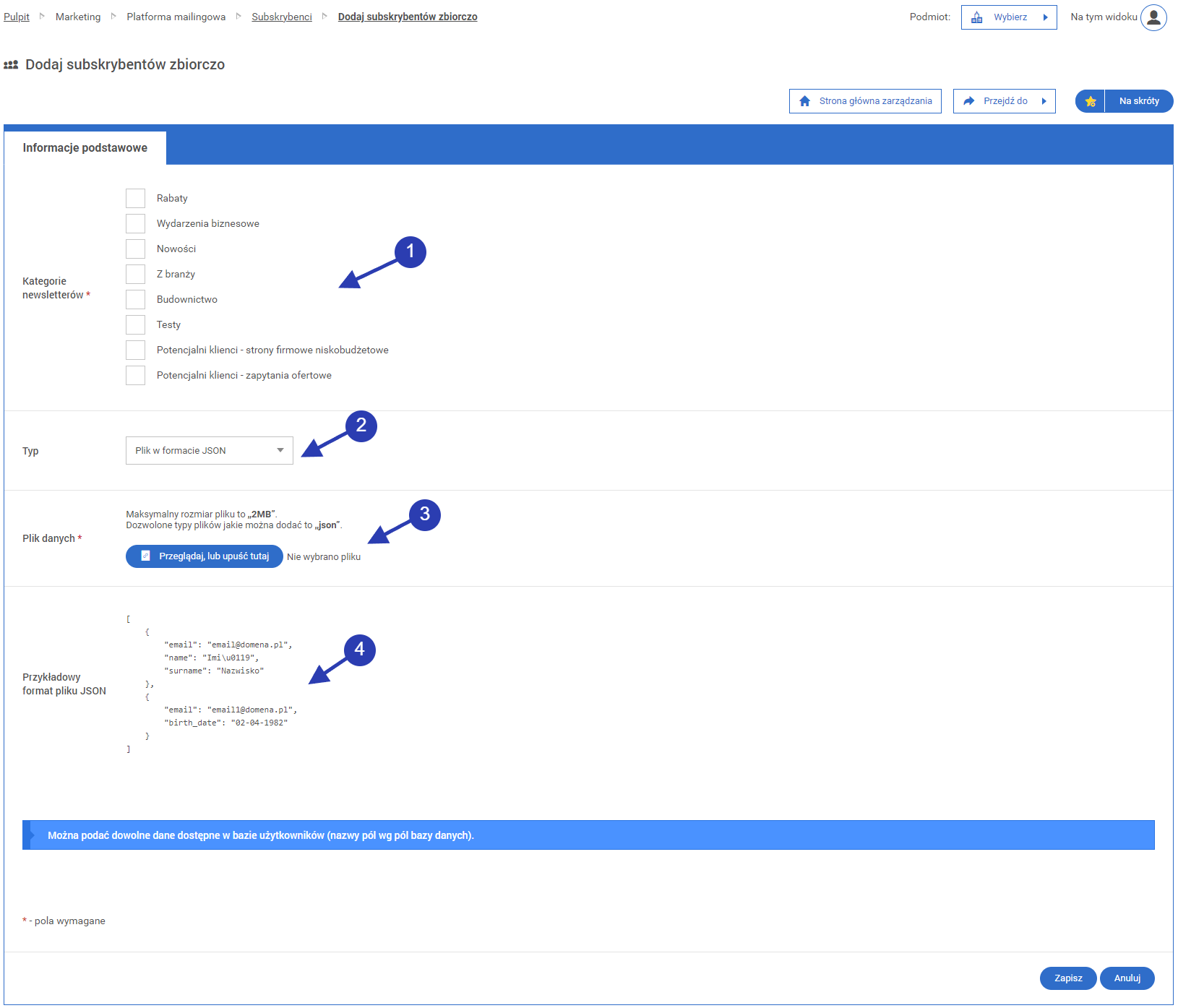Viewport: 1178px width, 1008px height.
Task: Click the organization icon in Wybierz button
Action: (976, 17)
